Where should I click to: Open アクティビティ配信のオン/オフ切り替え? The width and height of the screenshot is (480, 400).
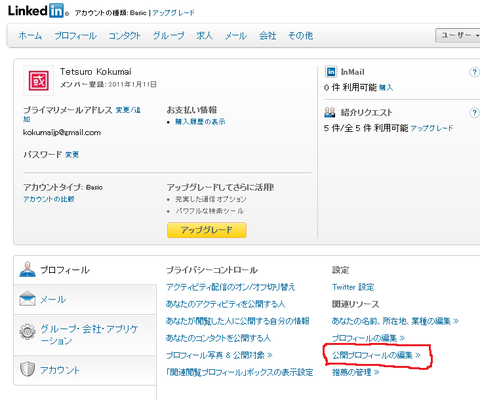pyautogui.click(x=231, y=287)
